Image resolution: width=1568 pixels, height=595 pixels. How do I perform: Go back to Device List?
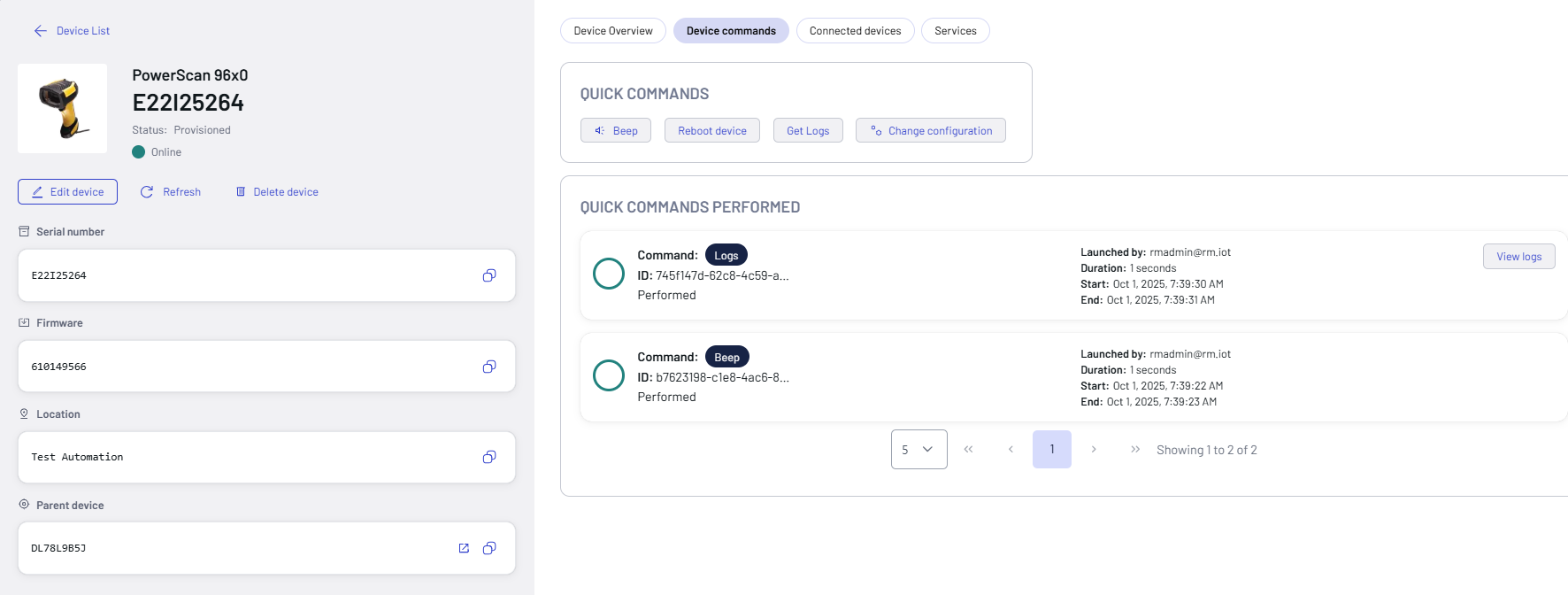pos(72,31)
